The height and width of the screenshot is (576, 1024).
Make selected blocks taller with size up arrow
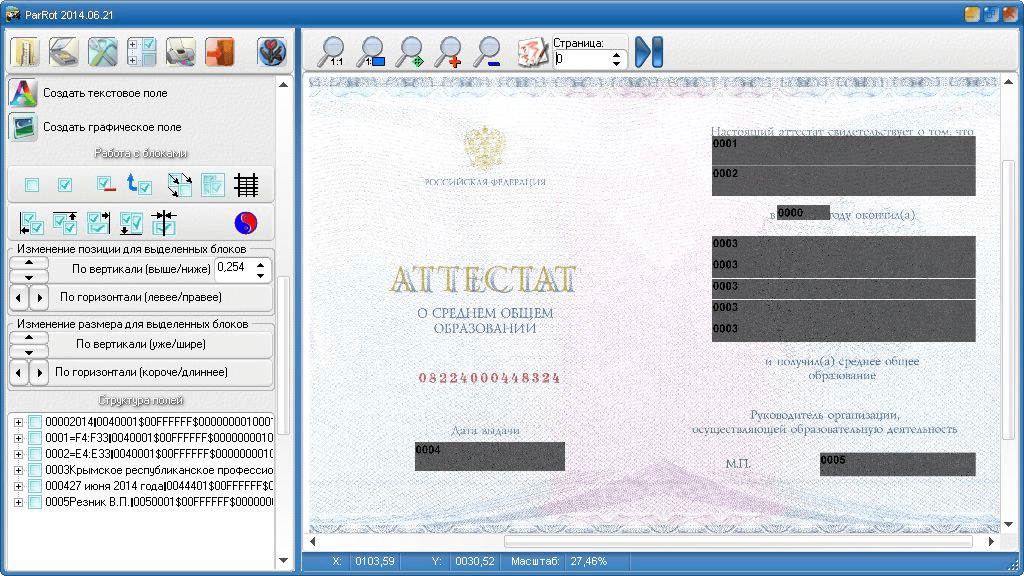click(x=29, y=338)
